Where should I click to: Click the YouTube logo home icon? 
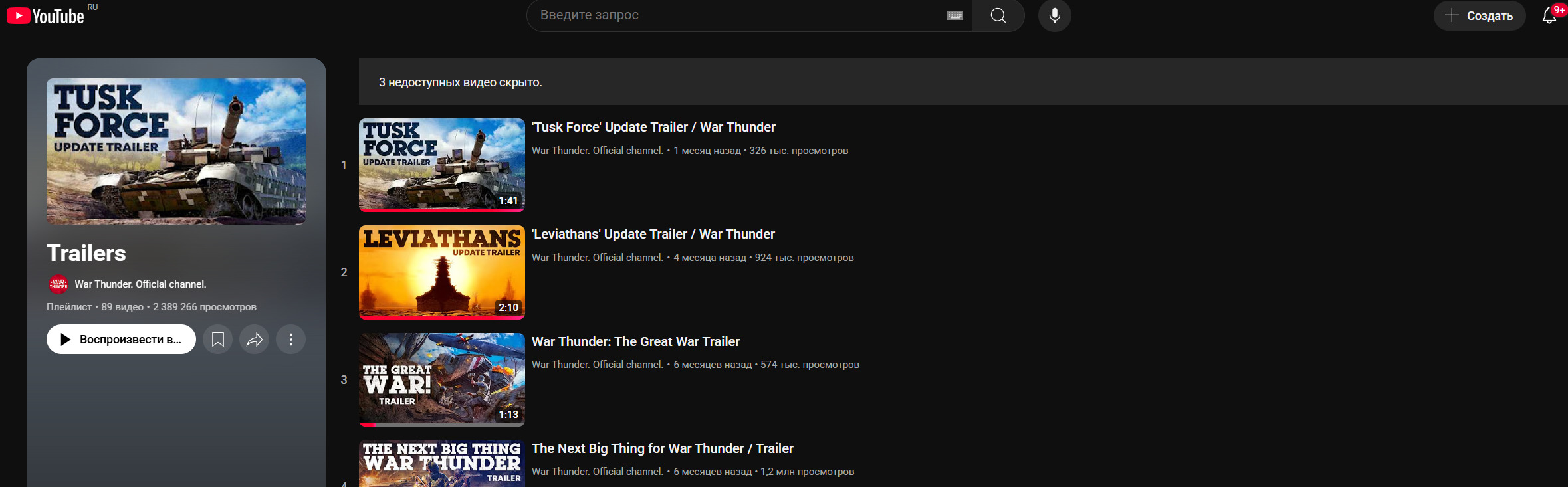(x=45, y=16)
